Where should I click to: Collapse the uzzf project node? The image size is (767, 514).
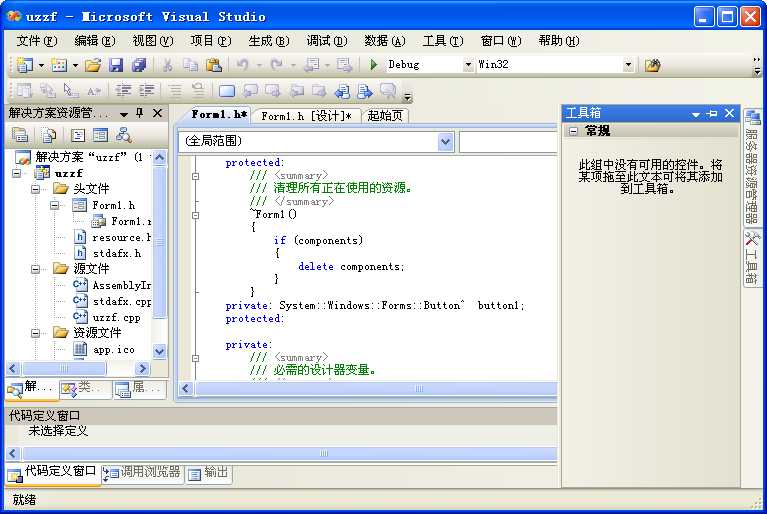17,173
